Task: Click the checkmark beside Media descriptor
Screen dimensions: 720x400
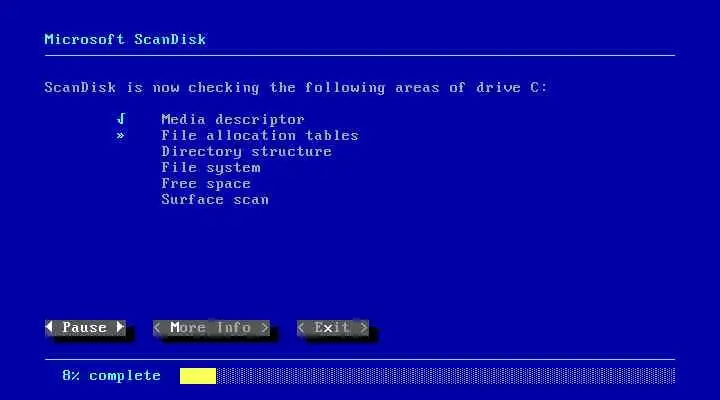Action: click(121, 119)
